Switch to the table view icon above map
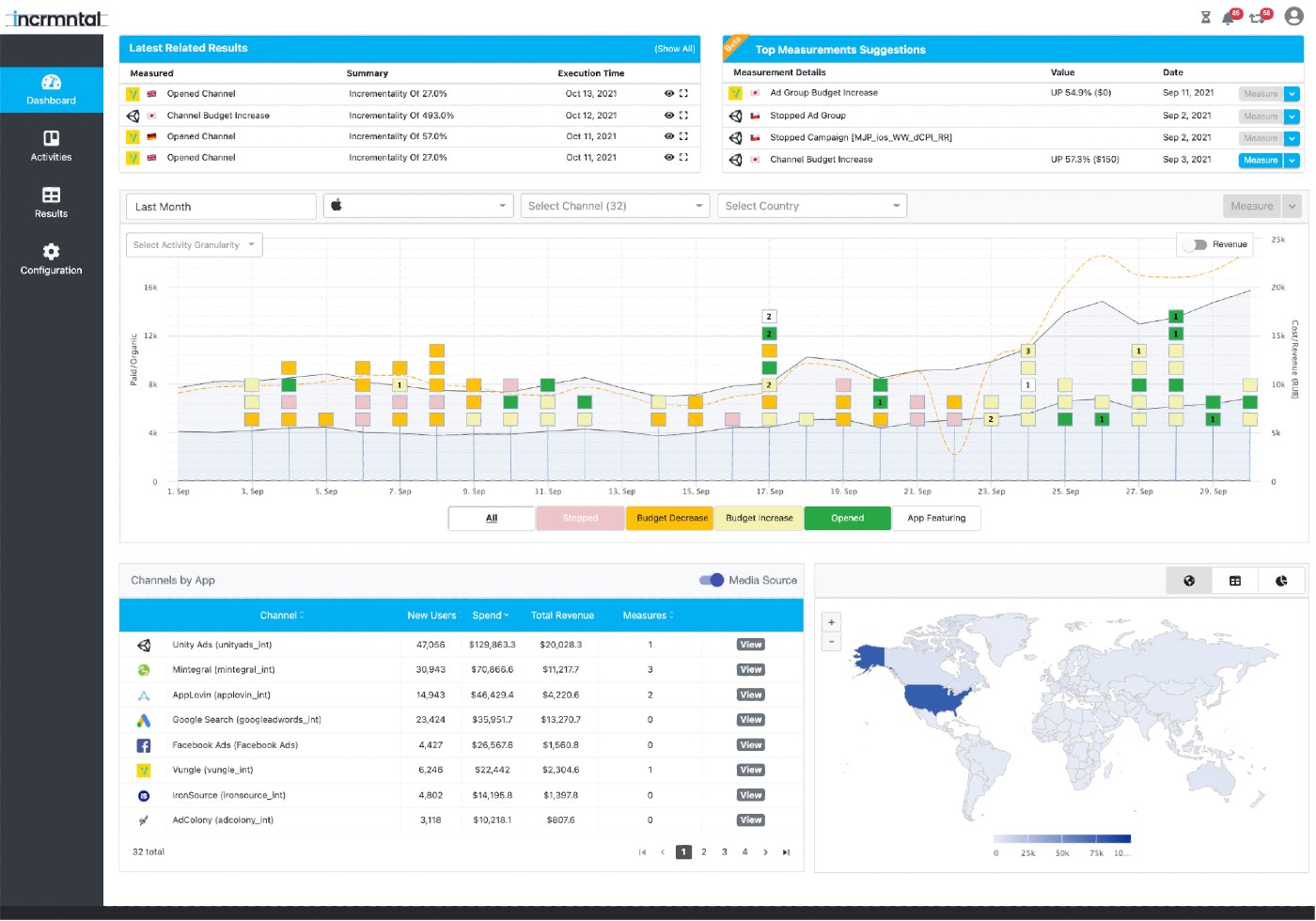Viewport: 1316px width, 921px height. [x=1235, y=581]
